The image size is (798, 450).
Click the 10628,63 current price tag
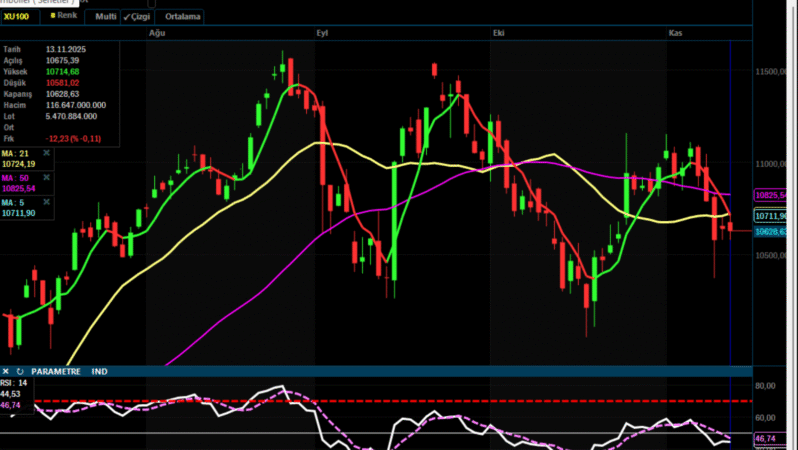(x=773, y=232)
